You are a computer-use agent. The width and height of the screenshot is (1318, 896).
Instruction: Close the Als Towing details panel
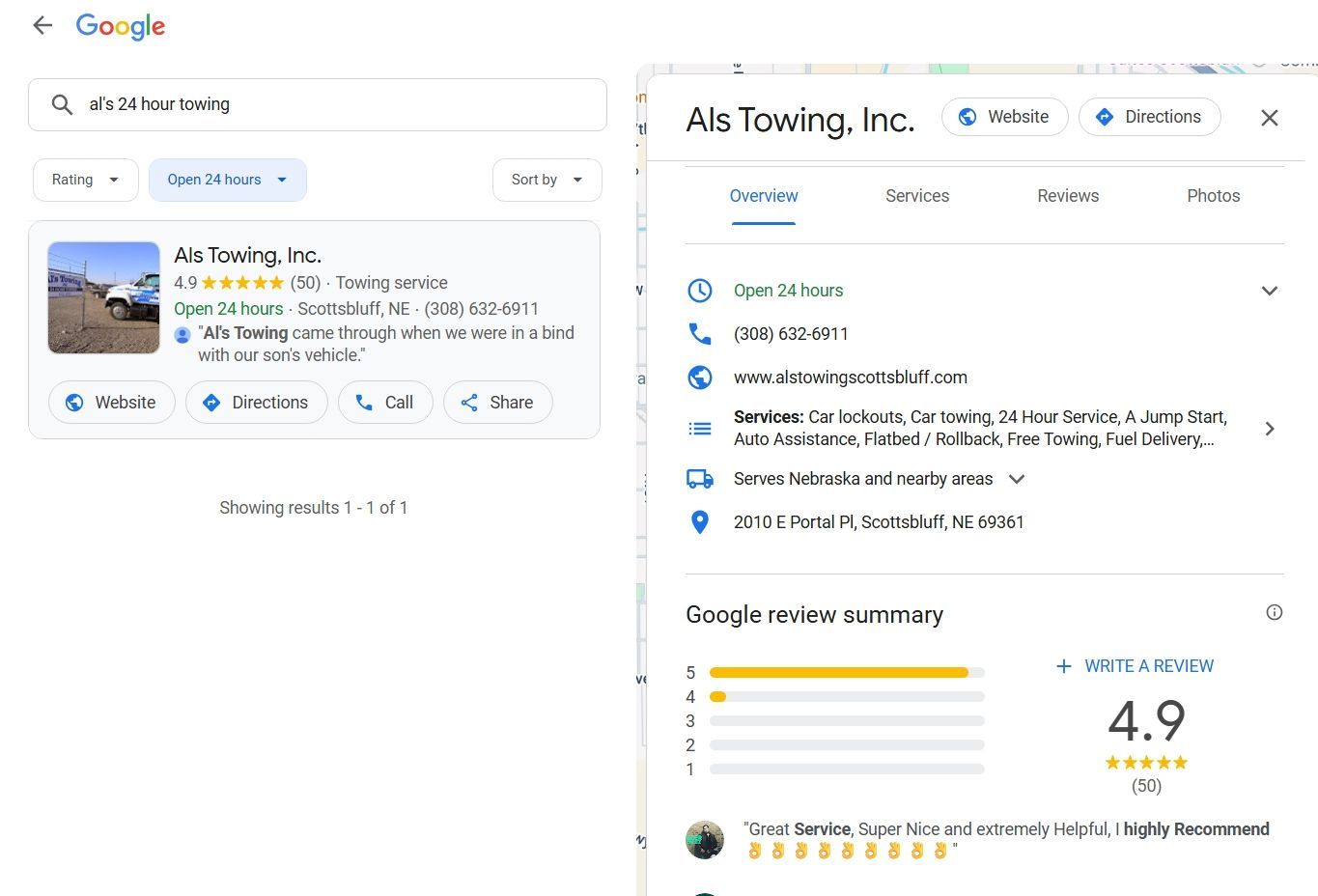(1270, 118)
